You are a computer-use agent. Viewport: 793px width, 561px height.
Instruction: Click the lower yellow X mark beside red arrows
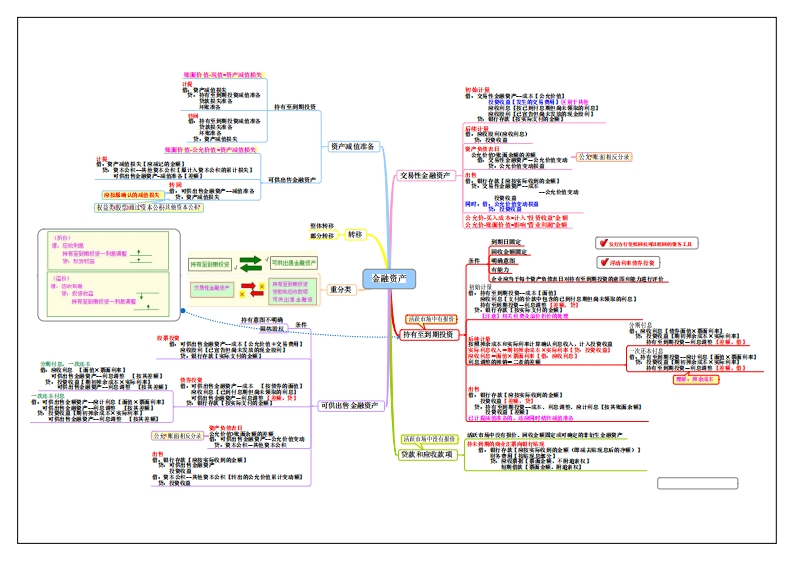242,294
